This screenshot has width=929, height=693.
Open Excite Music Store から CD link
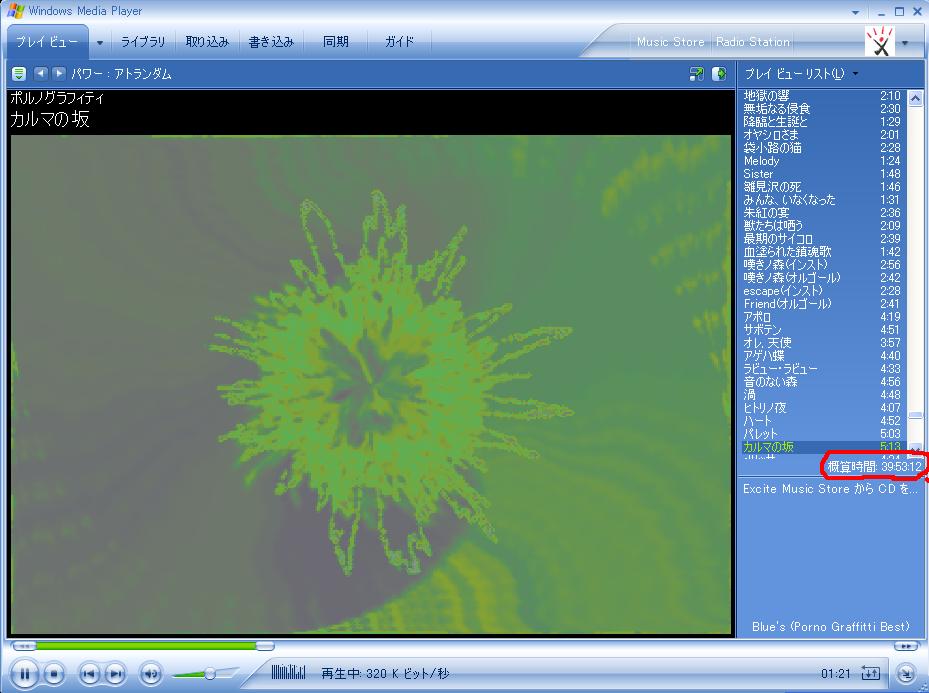[830, 489]
